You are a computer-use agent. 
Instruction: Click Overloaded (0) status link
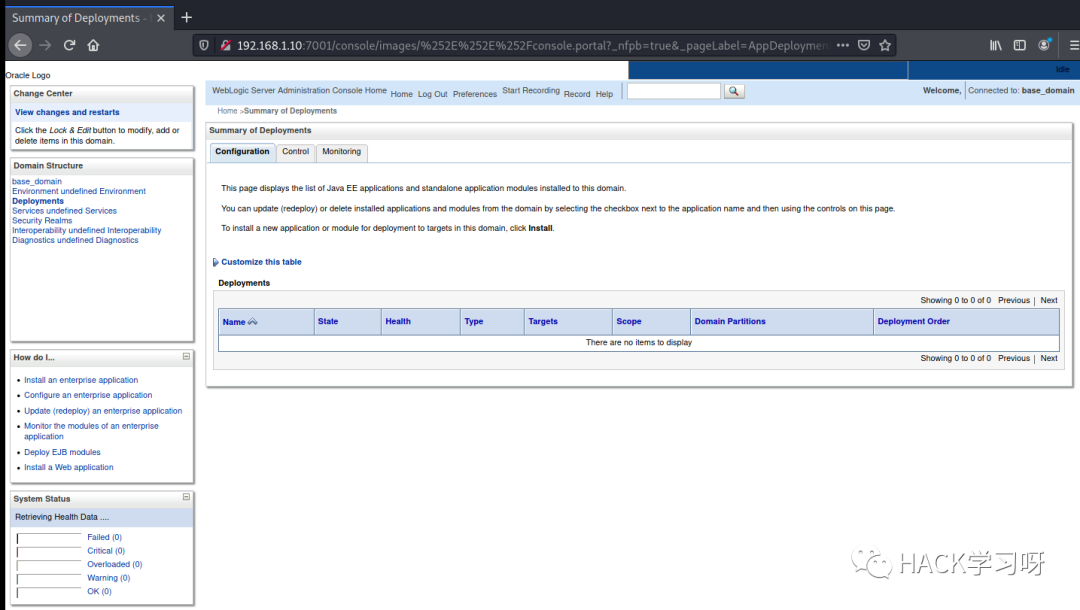click(115, 565)
